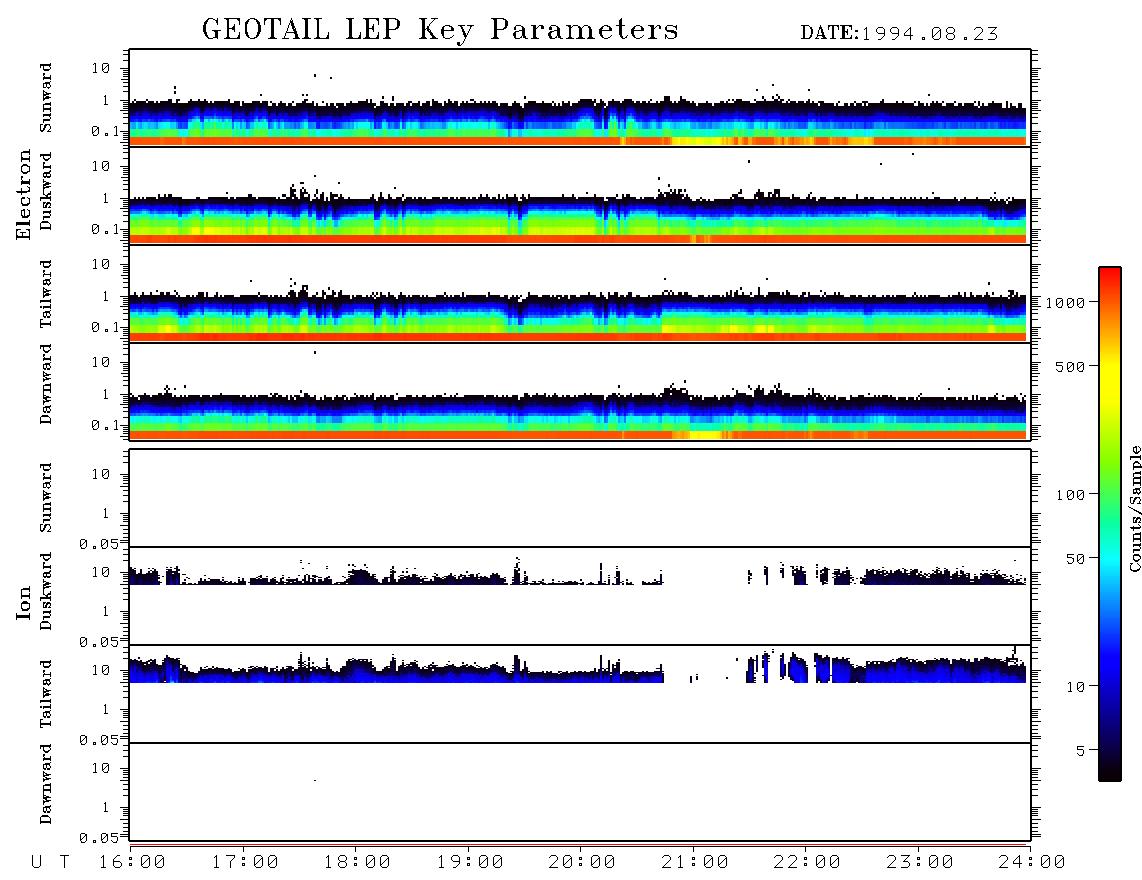Click the Electron 'Sunward' panel label
The width and height of the screenshot is (1142, 880).
(x=46, y=98)
